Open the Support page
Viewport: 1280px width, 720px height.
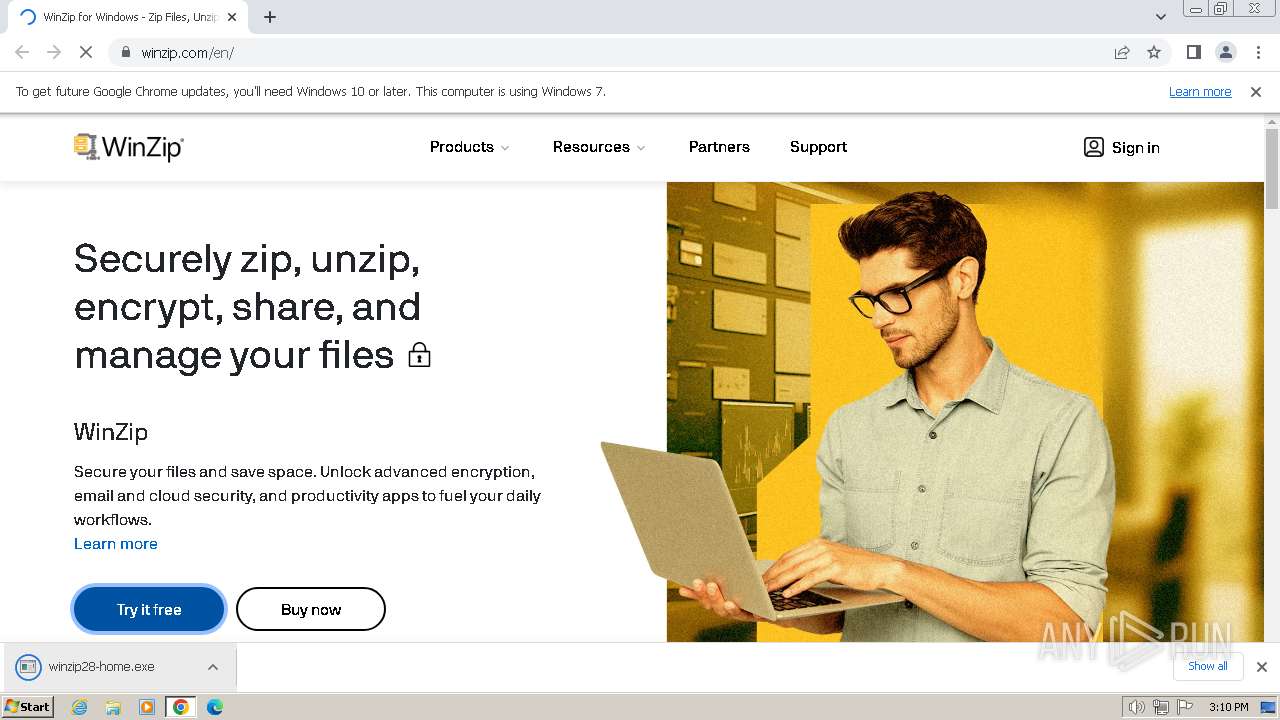(x=818, y=147)
